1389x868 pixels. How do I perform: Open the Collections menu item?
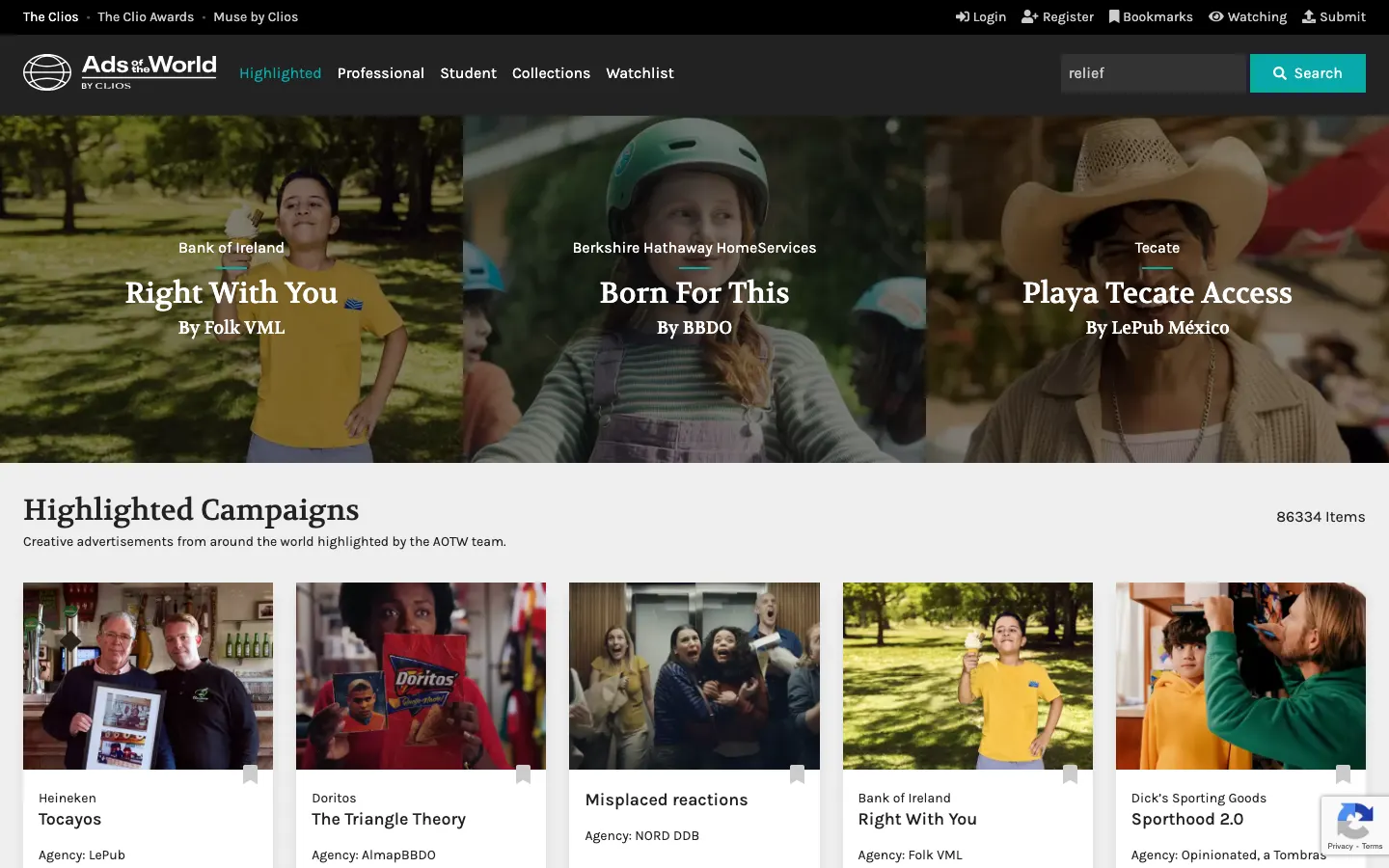click(x=551, y=73)
